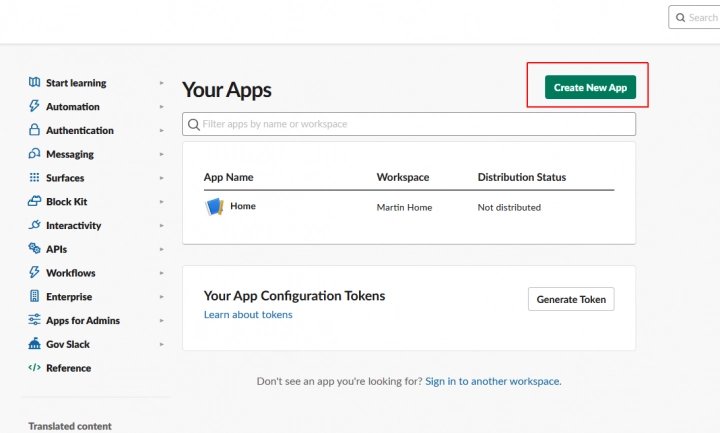Expand the Apps for Admins section arrow
The height and width of the screenshot is (433, 720).
[x=162, y=321]
